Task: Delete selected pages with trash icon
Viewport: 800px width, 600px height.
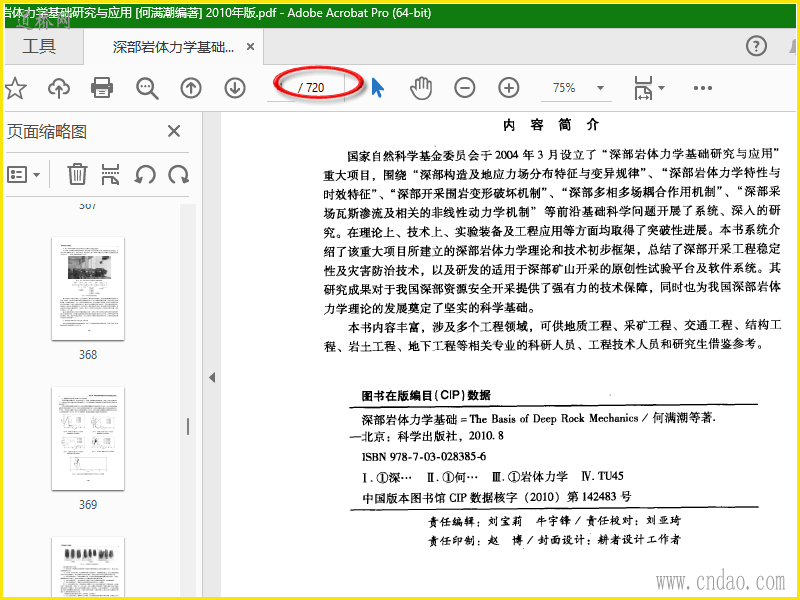Action: click(77, 174)
